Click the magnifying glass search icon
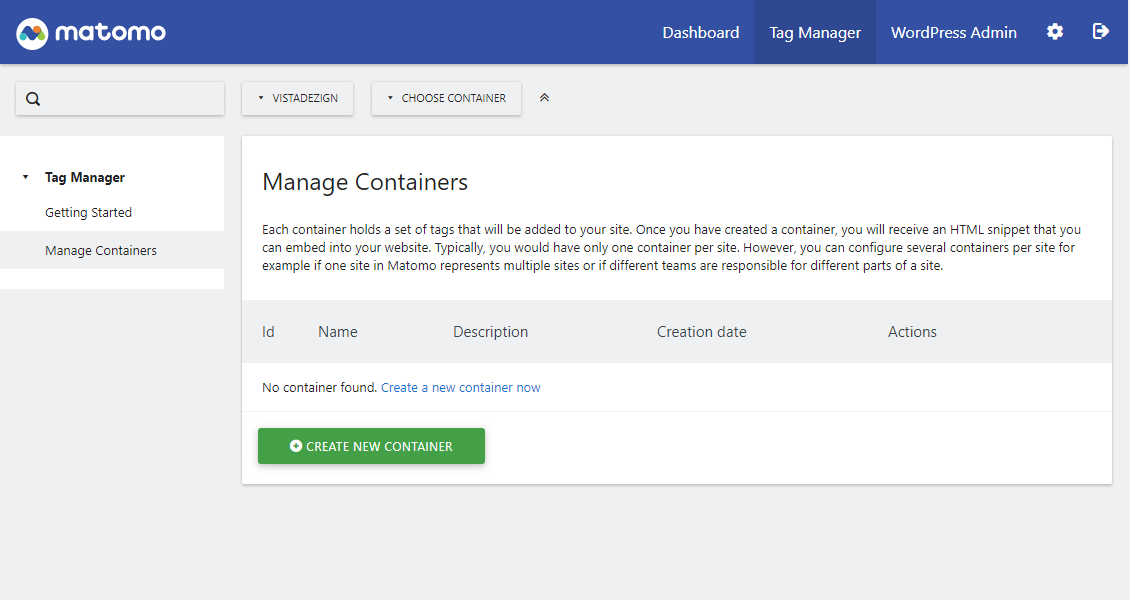1130x600 pixels. click(x=33, y=99)
